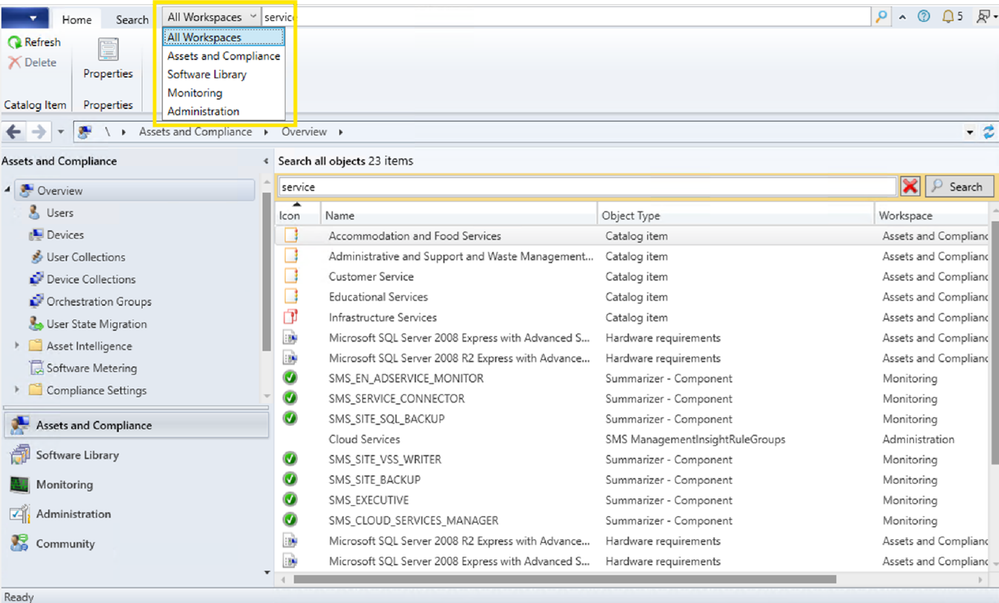Open notifications bell icon

point(948,17)
